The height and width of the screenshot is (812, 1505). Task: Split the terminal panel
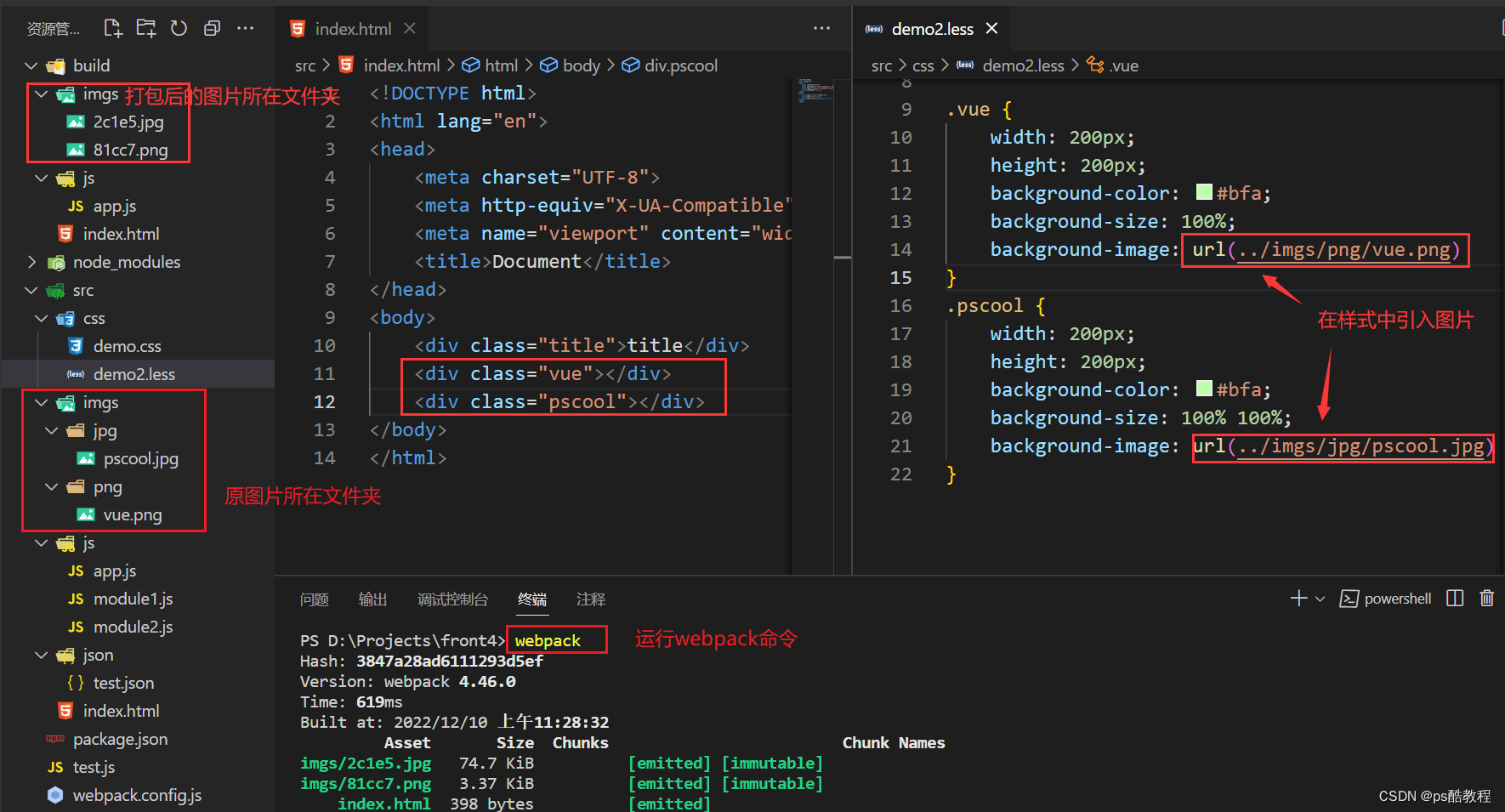[x=1455, y=599]
